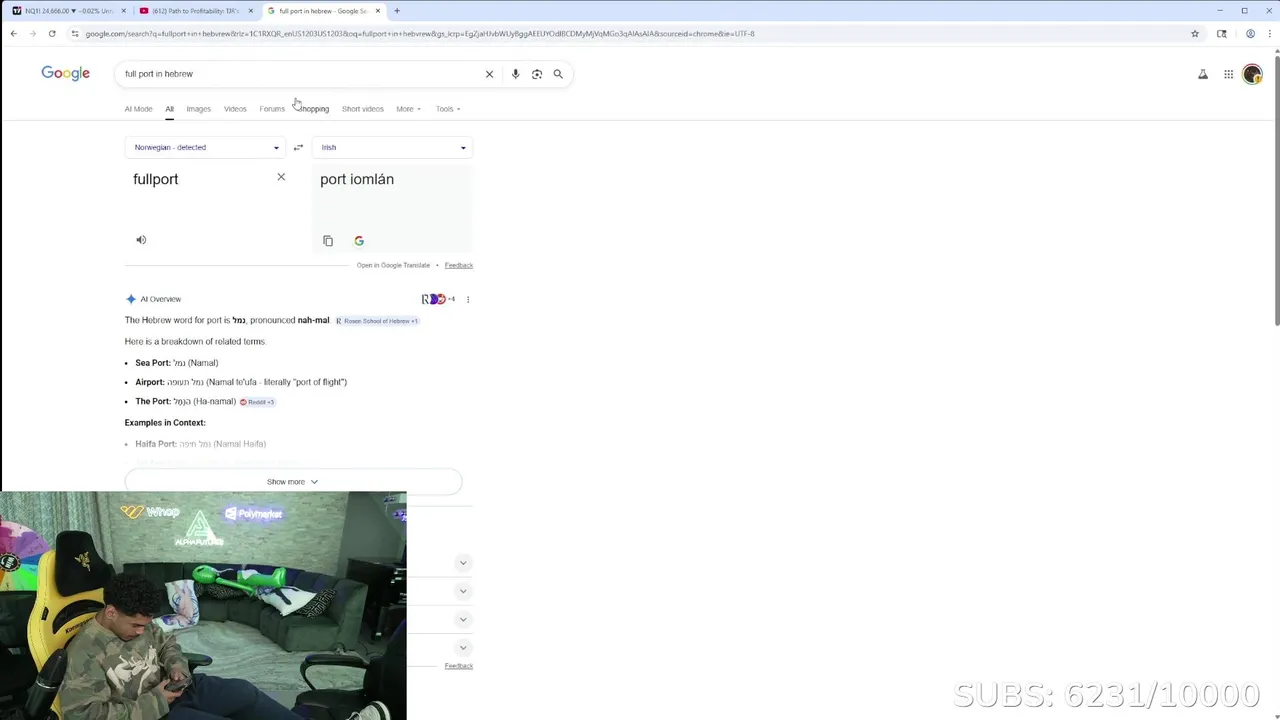Open Chrome profile icon in toolbar
The height and width of the screenshot is (720, 1280).
pyautogui.click(x=1250, y=33)
